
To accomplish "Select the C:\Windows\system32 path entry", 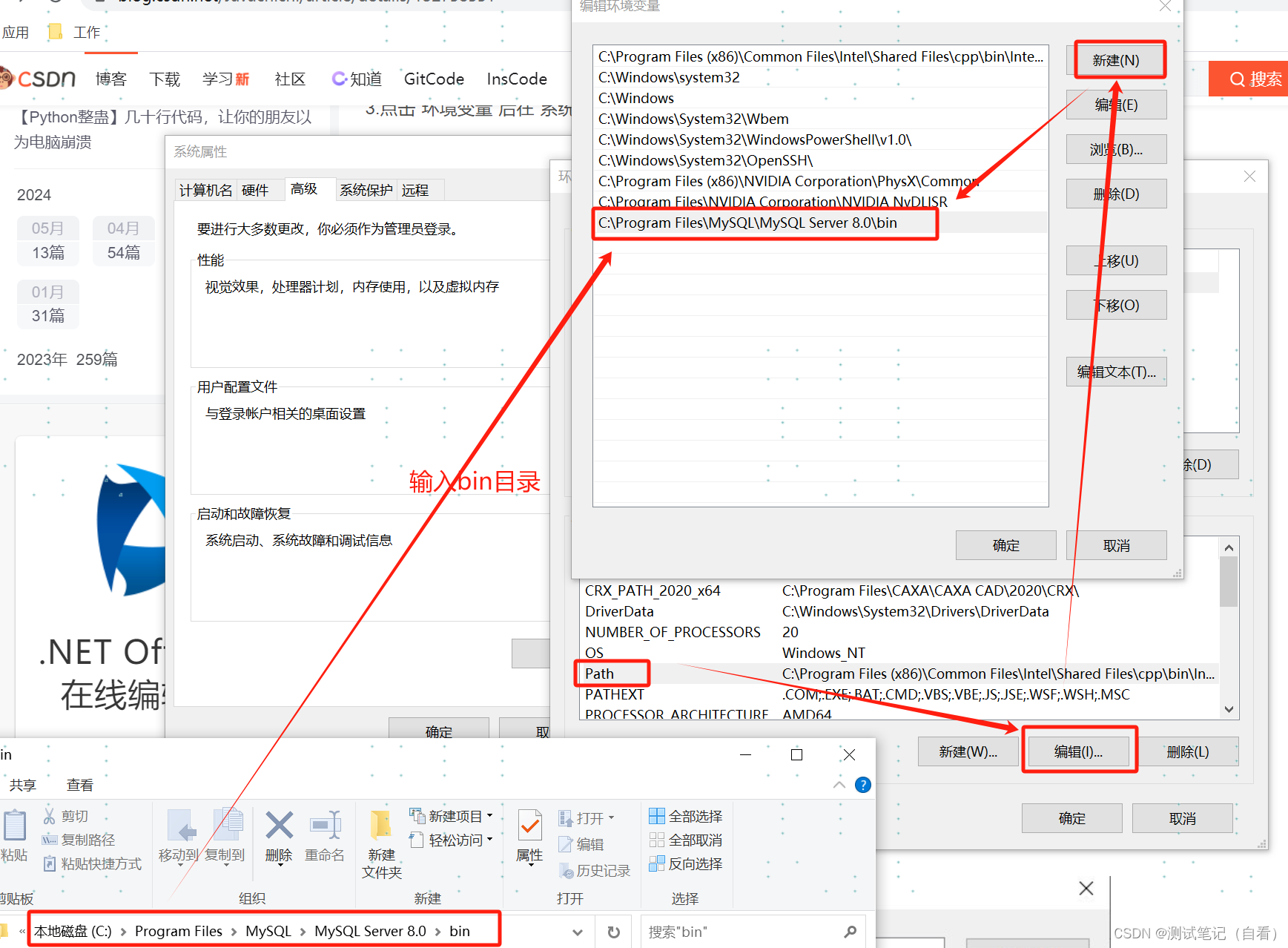I will 820,77.
